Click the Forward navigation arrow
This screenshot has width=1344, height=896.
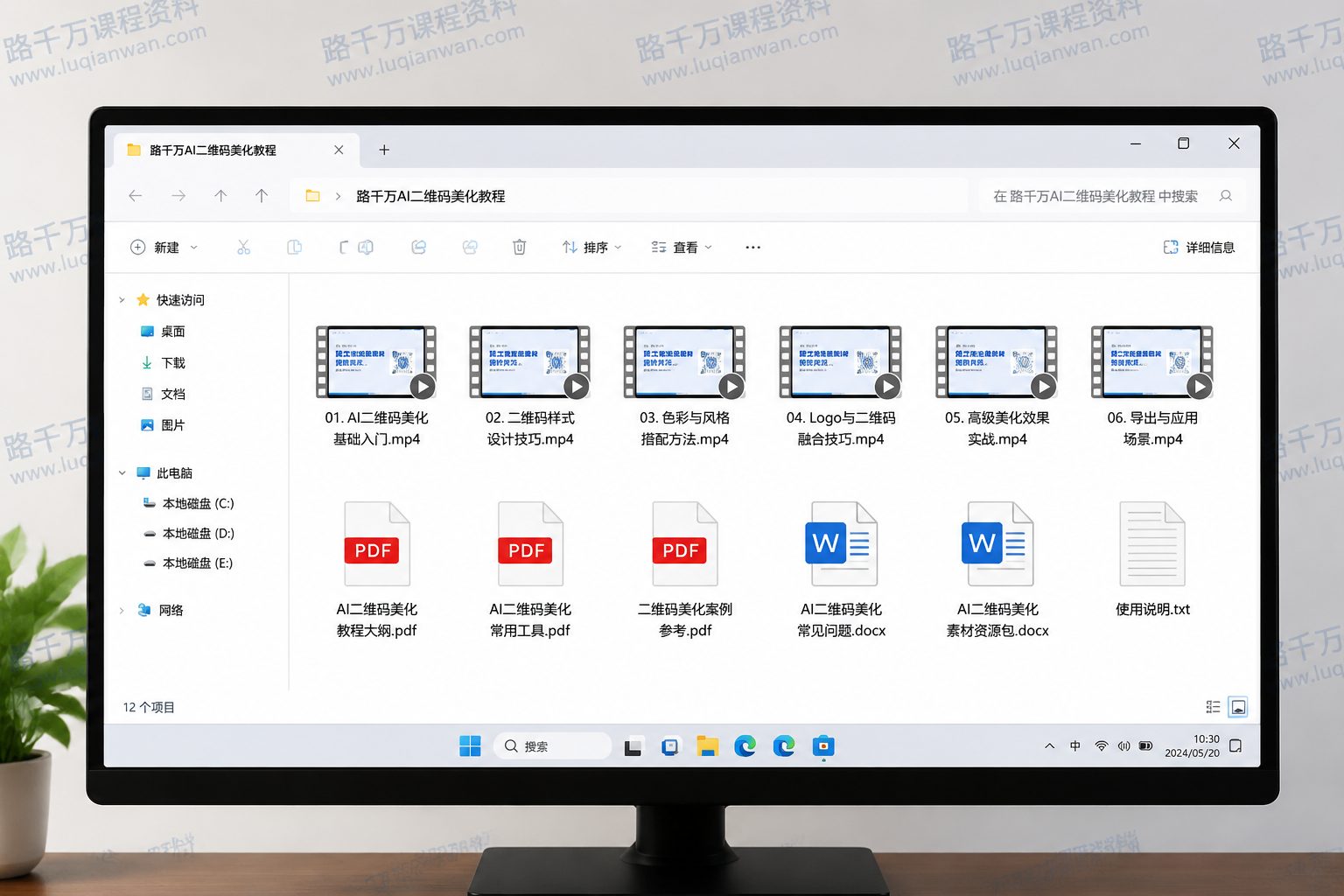(178, 196)
